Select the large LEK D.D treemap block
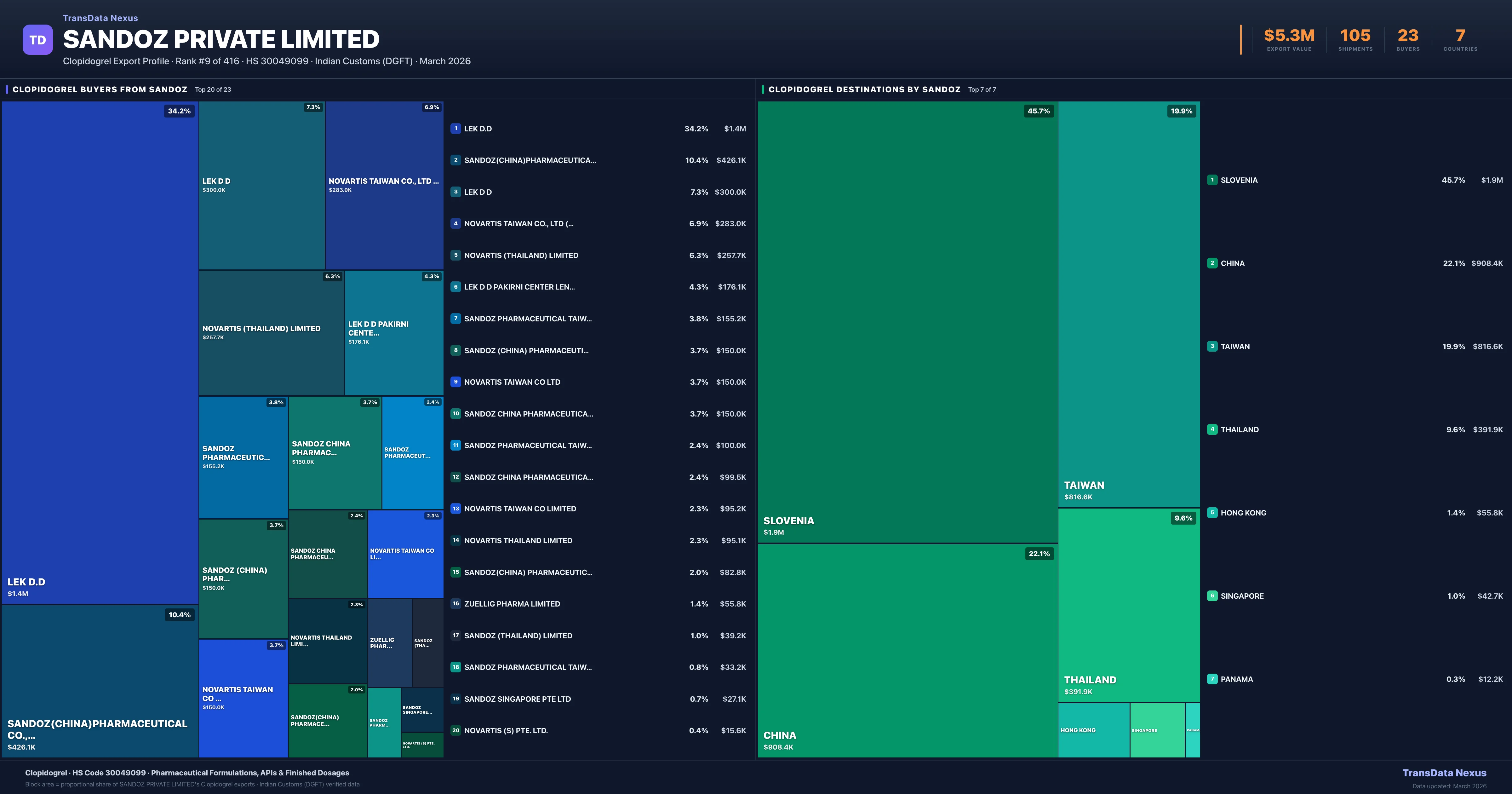The image size is (1512, 794). [100, 352]
